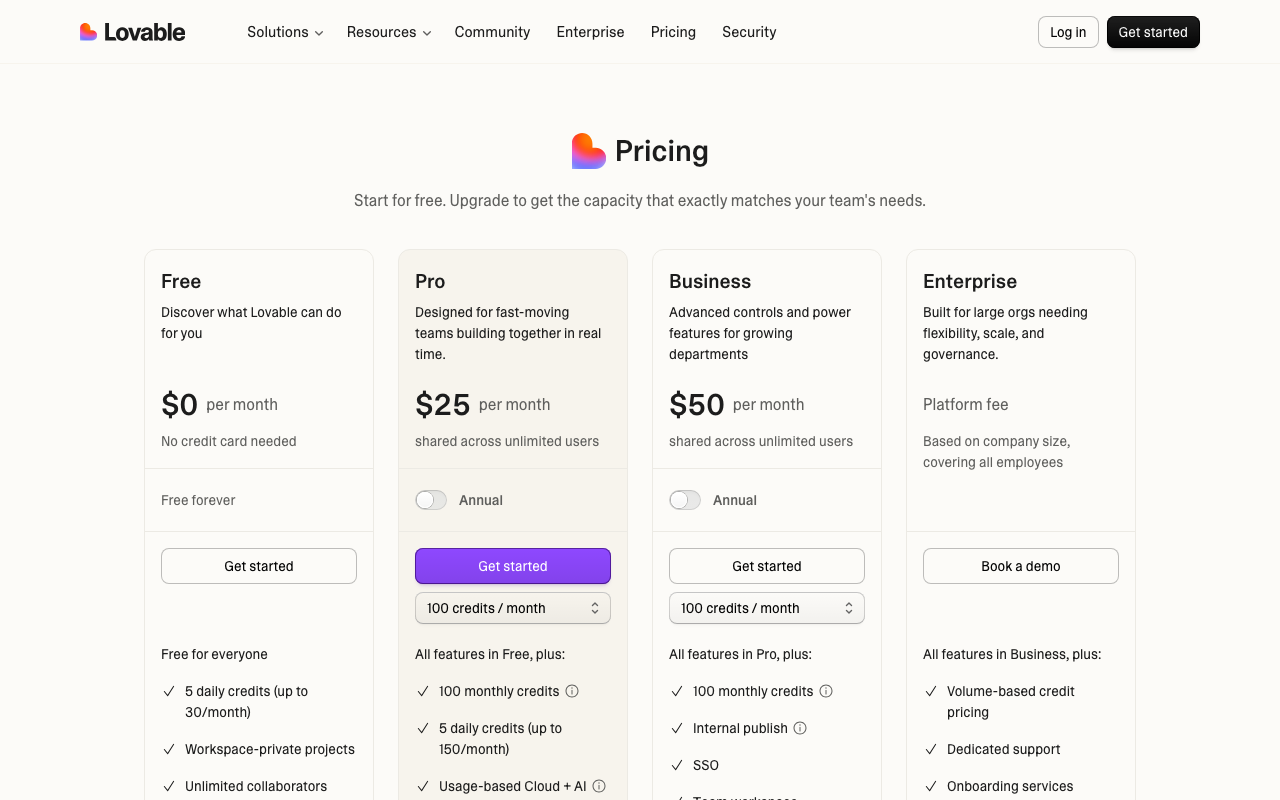Image resolution: width=1280 pixels, height=800 pixels.
Task: Open Business plan credits per month dropdown
Action: (767, 608)
